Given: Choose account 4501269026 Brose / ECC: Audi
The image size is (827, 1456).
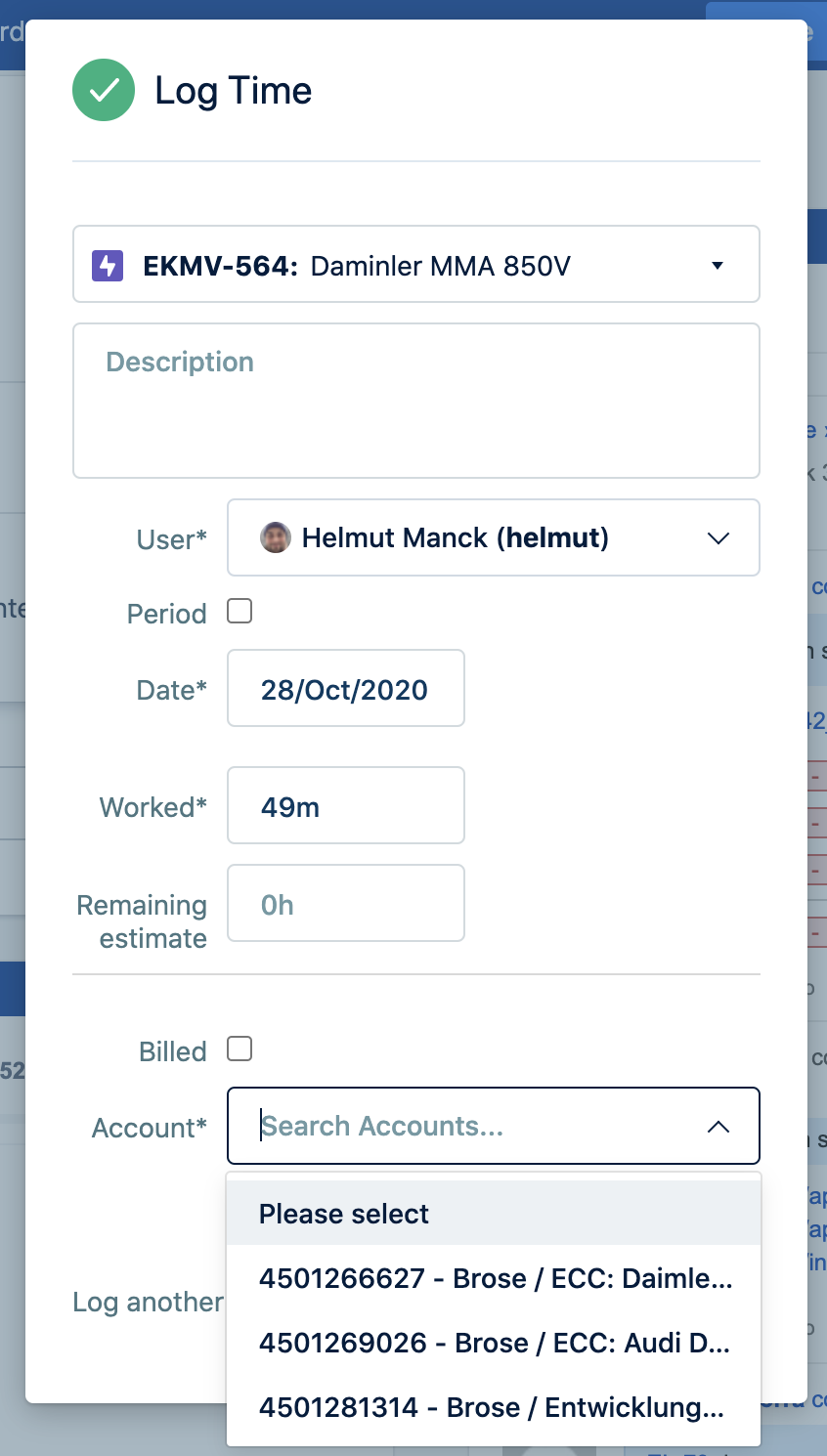Looking at the screenshot, I should (x=493, y=1343).
